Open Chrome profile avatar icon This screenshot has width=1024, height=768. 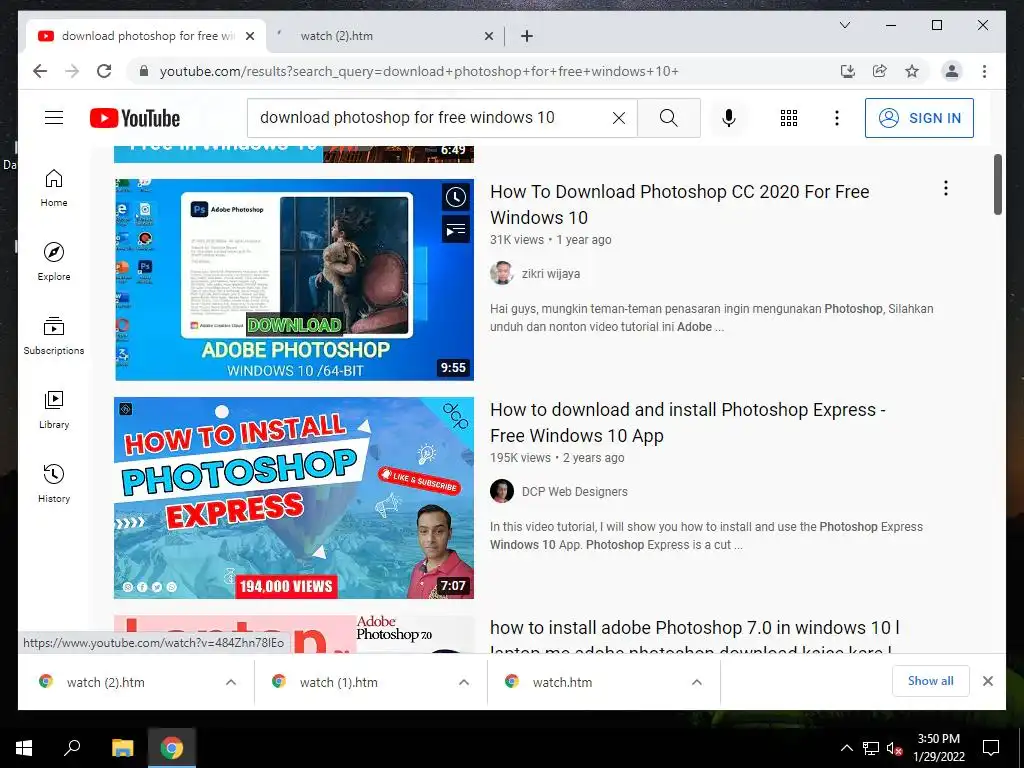pyautogui.click(x=952, y=71)
